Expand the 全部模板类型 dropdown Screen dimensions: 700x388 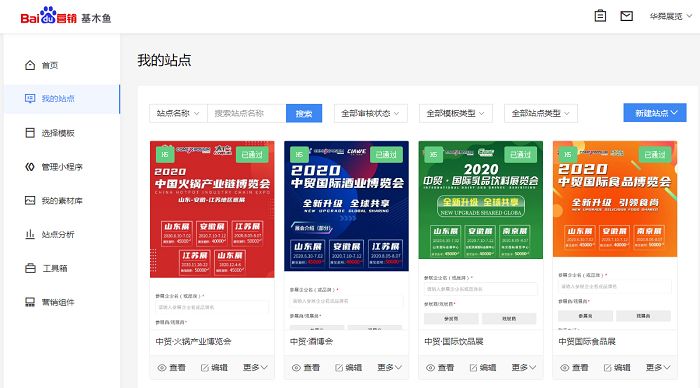(x=455, y=113)
